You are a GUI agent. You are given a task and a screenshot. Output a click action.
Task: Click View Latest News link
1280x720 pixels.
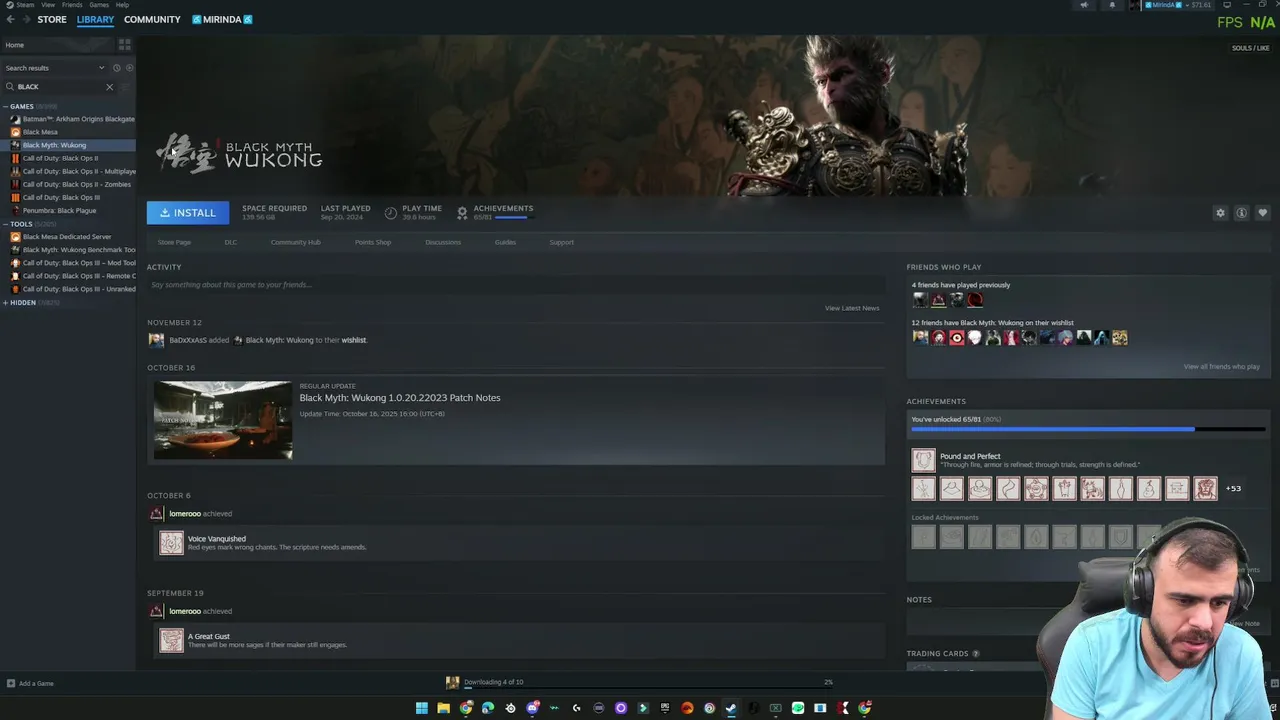point(852,308)
